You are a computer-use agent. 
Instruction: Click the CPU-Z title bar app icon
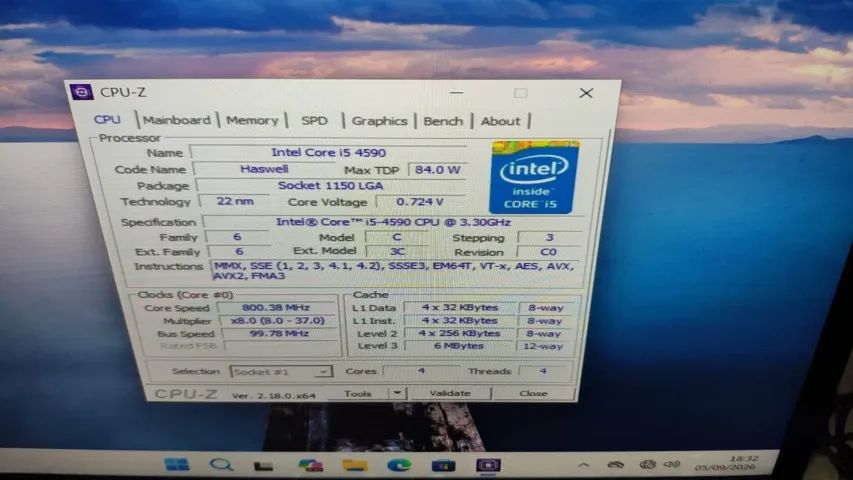[x=82, y=92]
